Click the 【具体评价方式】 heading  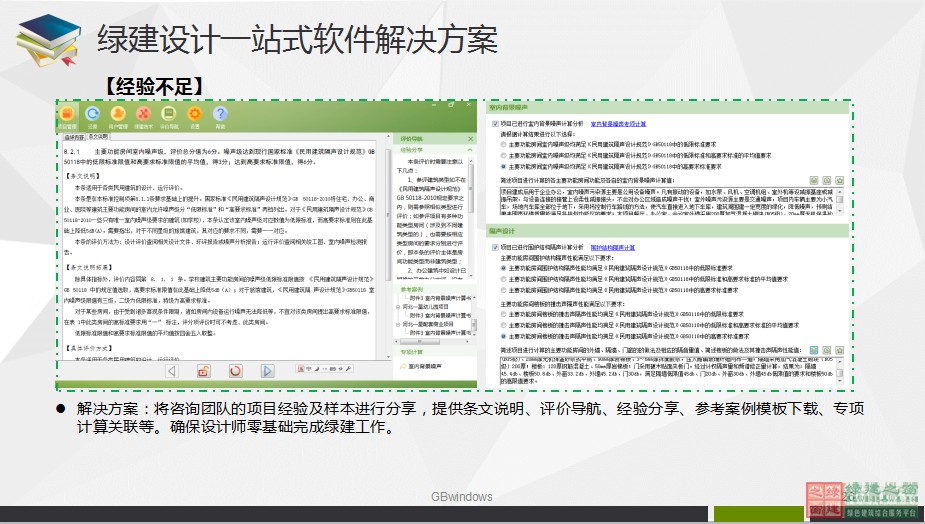(88, 348)
